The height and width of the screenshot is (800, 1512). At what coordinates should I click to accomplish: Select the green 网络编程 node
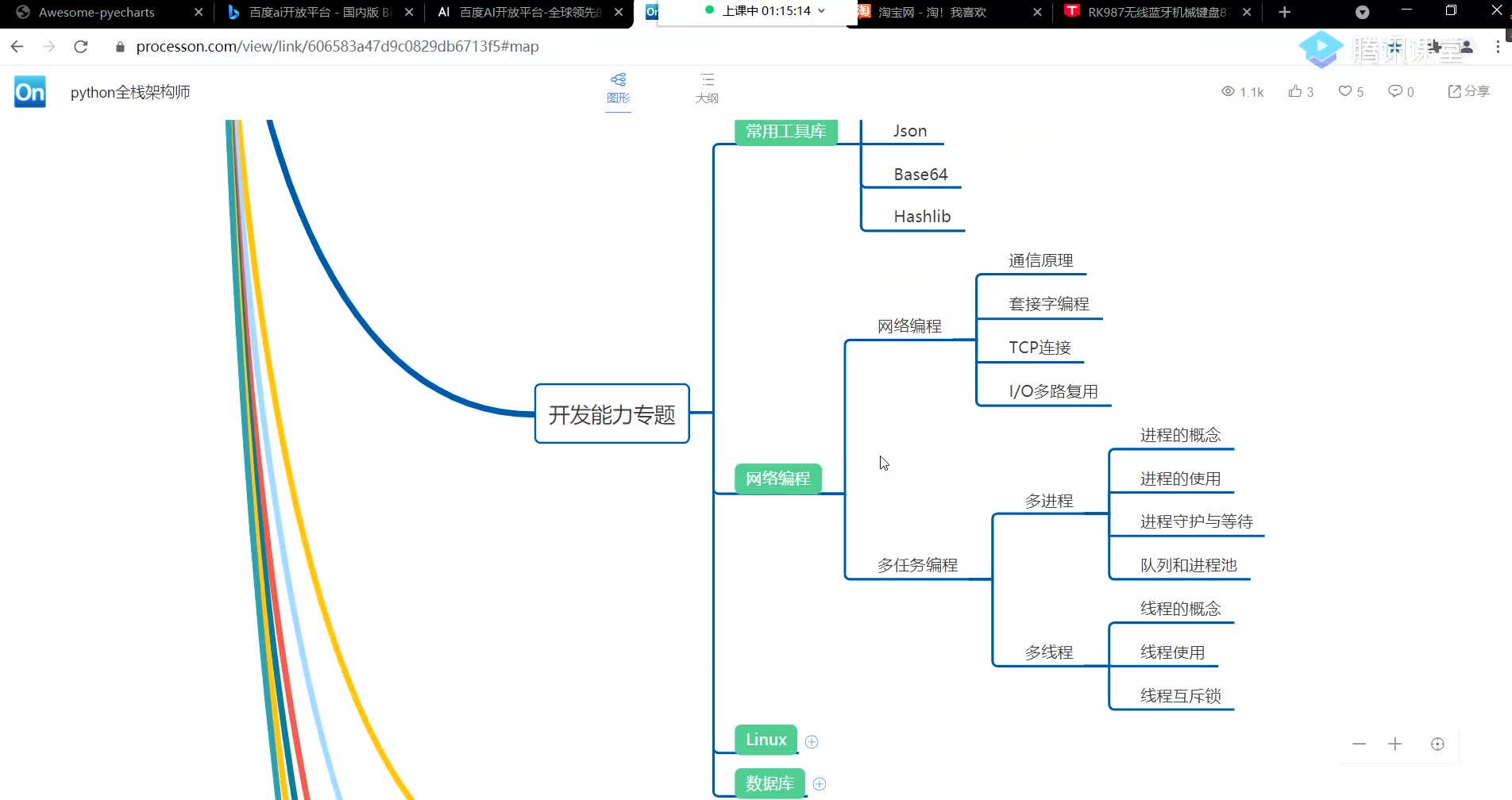tap(777, 479)
